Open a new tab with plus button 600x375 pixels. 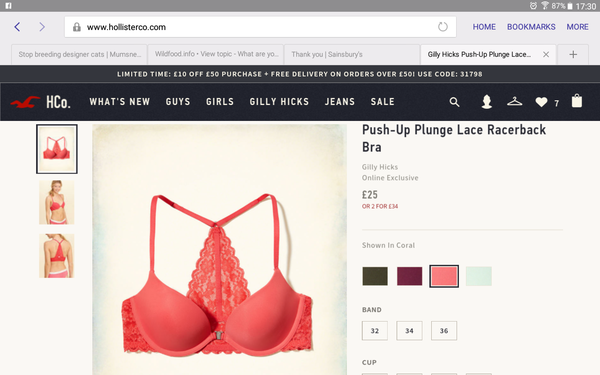point(573,54)
